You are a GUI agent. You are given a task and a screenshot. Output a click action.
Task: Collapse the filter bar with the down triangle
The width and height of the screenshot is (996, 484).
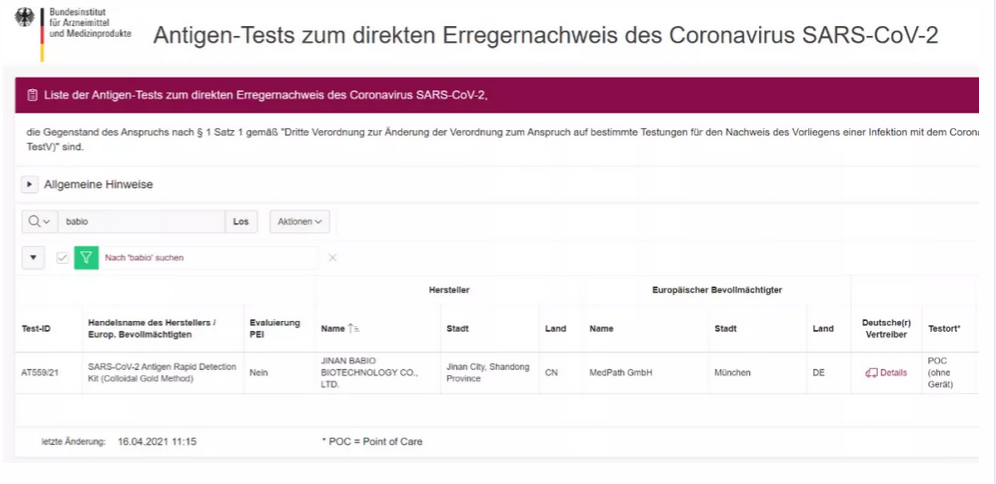point(33,257)
